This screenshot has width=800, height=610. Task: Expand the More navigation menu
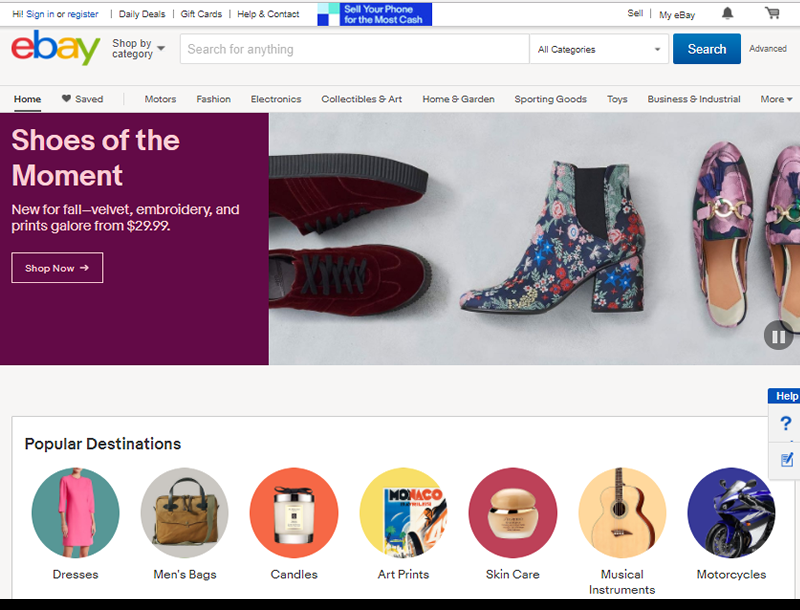point(776,99)
